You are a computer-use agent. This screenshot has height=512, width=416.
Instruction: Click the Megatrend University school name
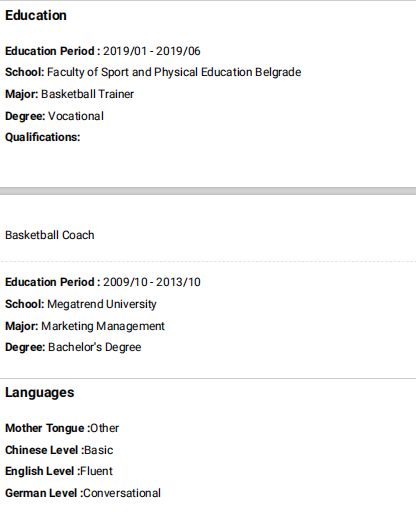point(102,304)
